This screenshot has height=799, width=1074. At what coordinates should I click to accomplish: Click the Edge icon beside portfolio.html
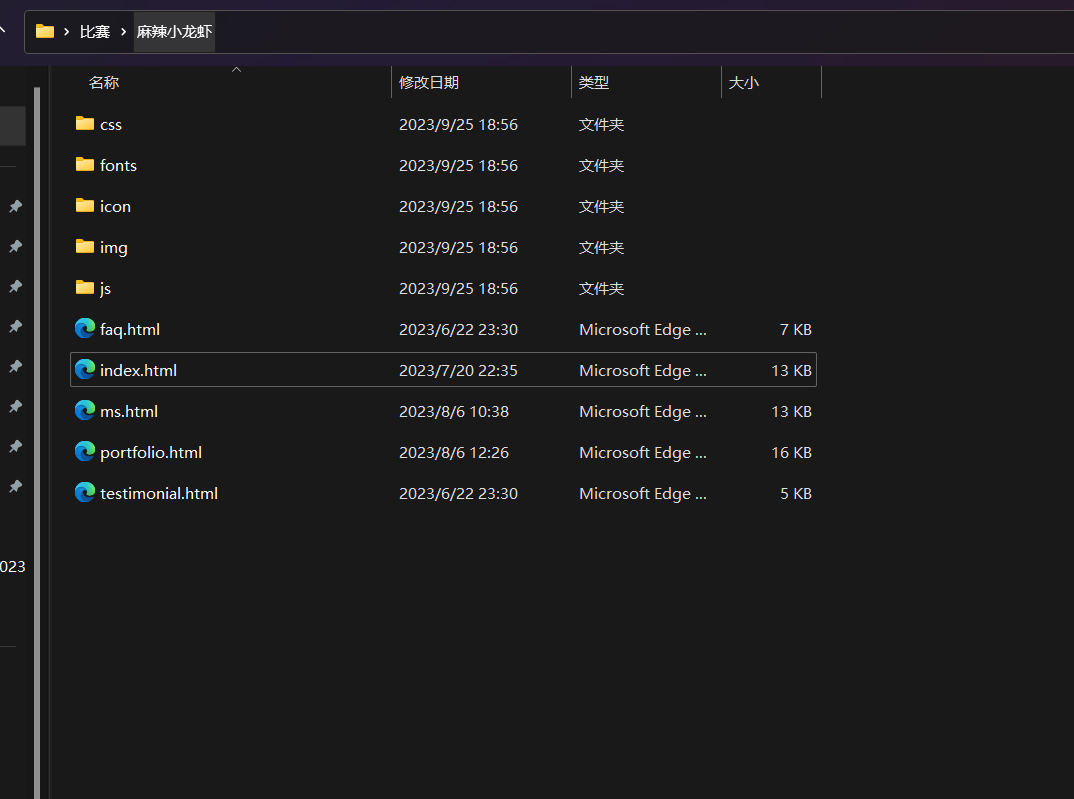pos(85,452)
